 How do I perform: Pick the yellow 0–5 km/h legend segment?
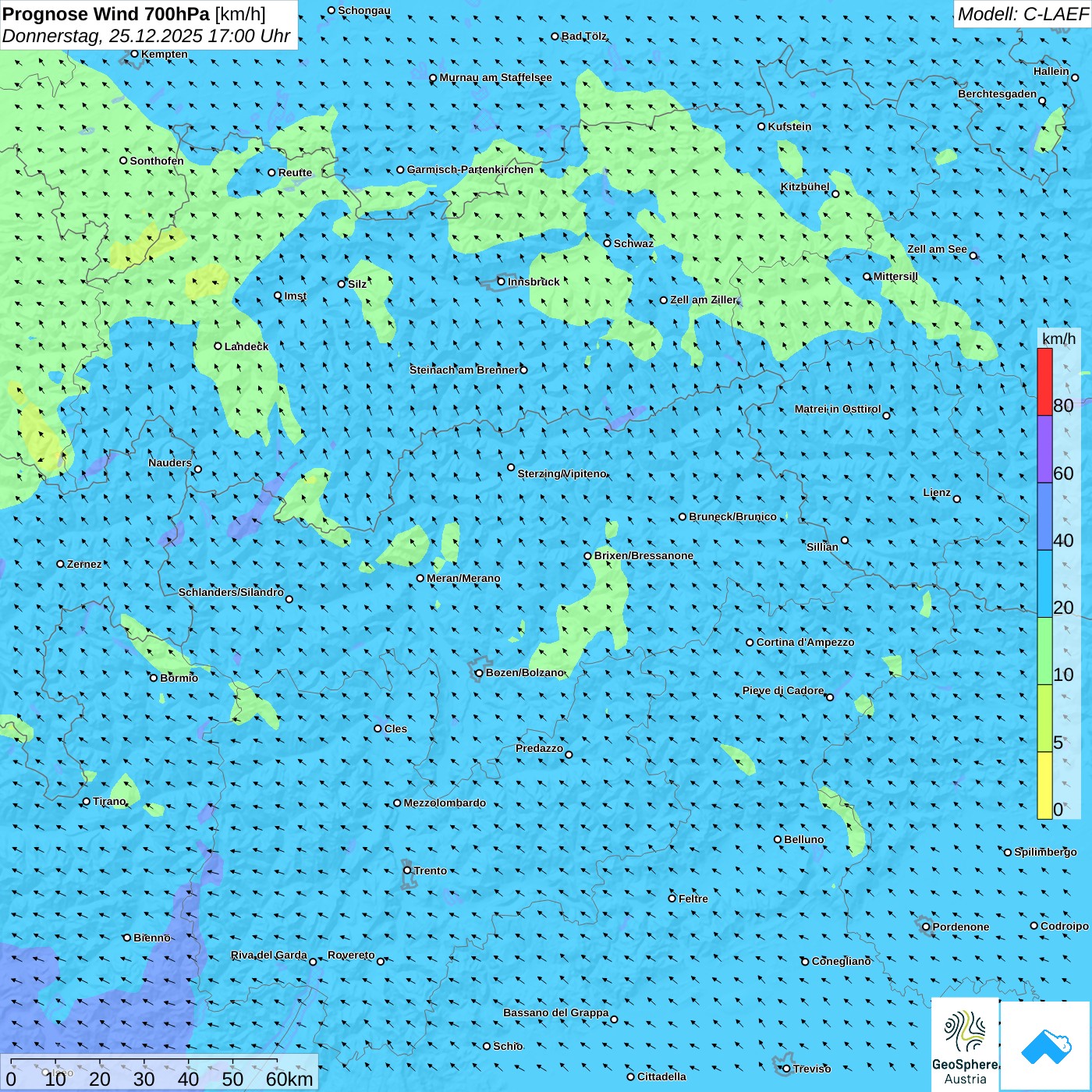coord(1044,785)
